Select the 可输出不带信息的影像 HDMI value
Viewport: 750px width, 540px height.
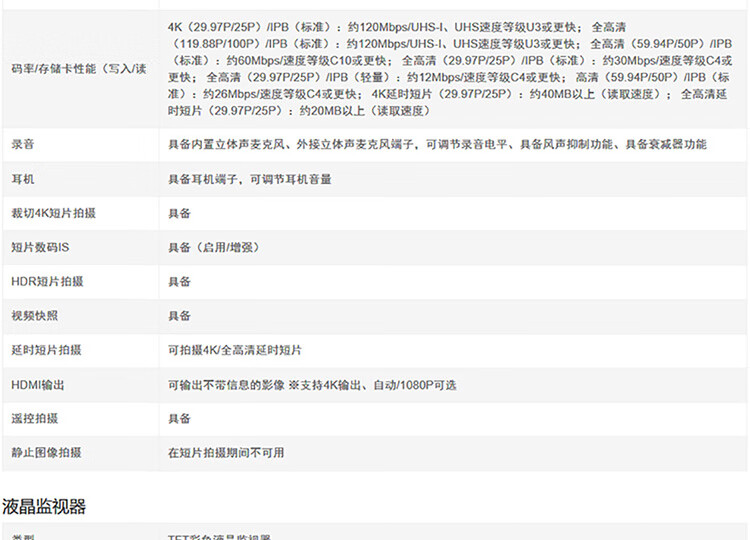tap(312, 384)
